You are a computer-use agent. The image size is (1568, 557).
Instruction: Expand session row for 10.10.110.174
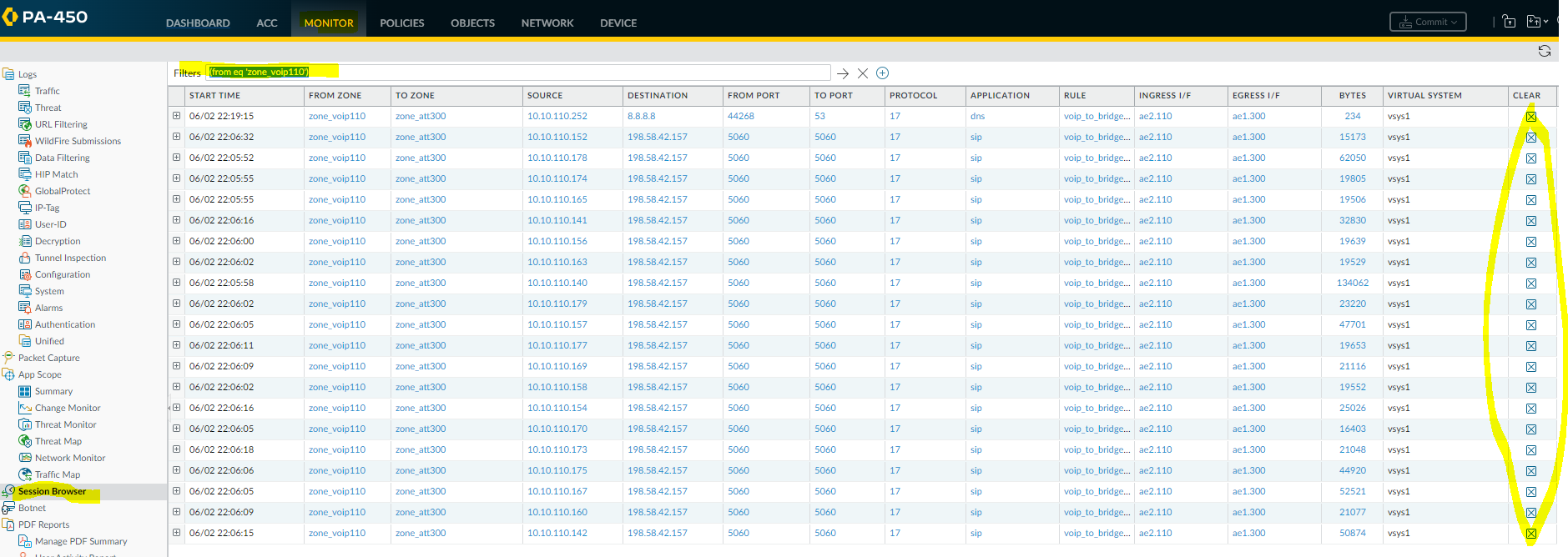click(x=176, y=178)
